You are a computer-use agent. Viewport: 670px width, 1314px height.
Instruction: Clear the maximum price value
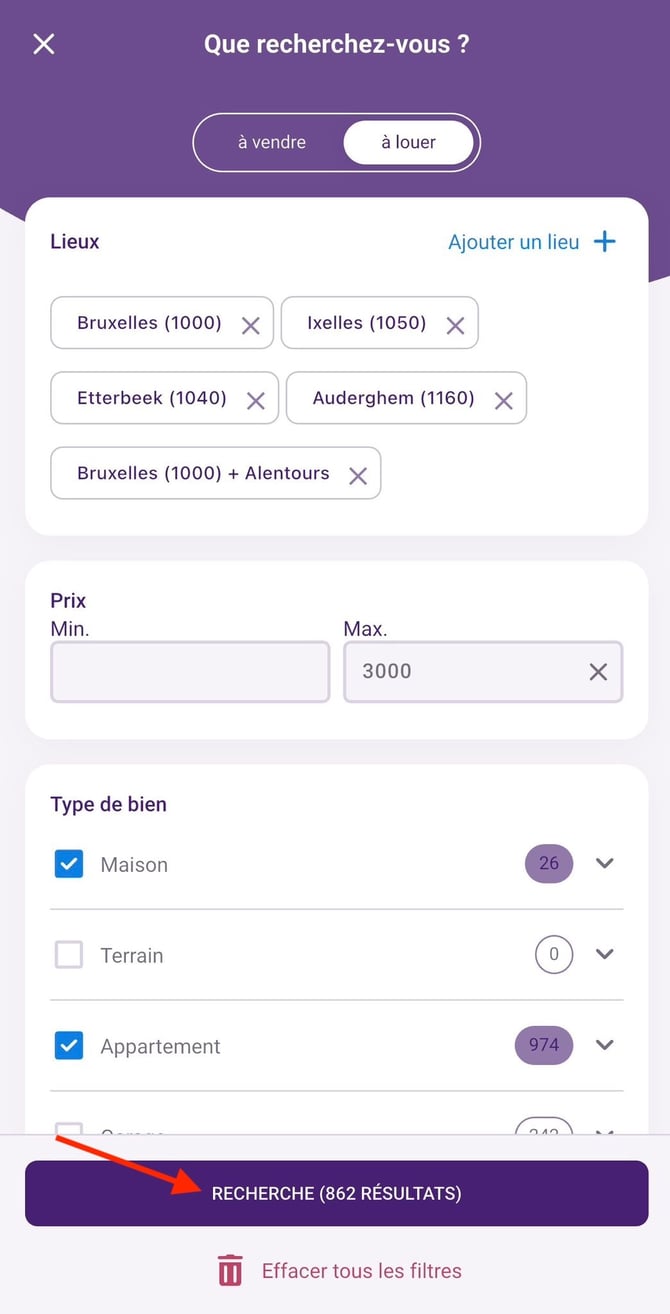(x=597, y=671)
